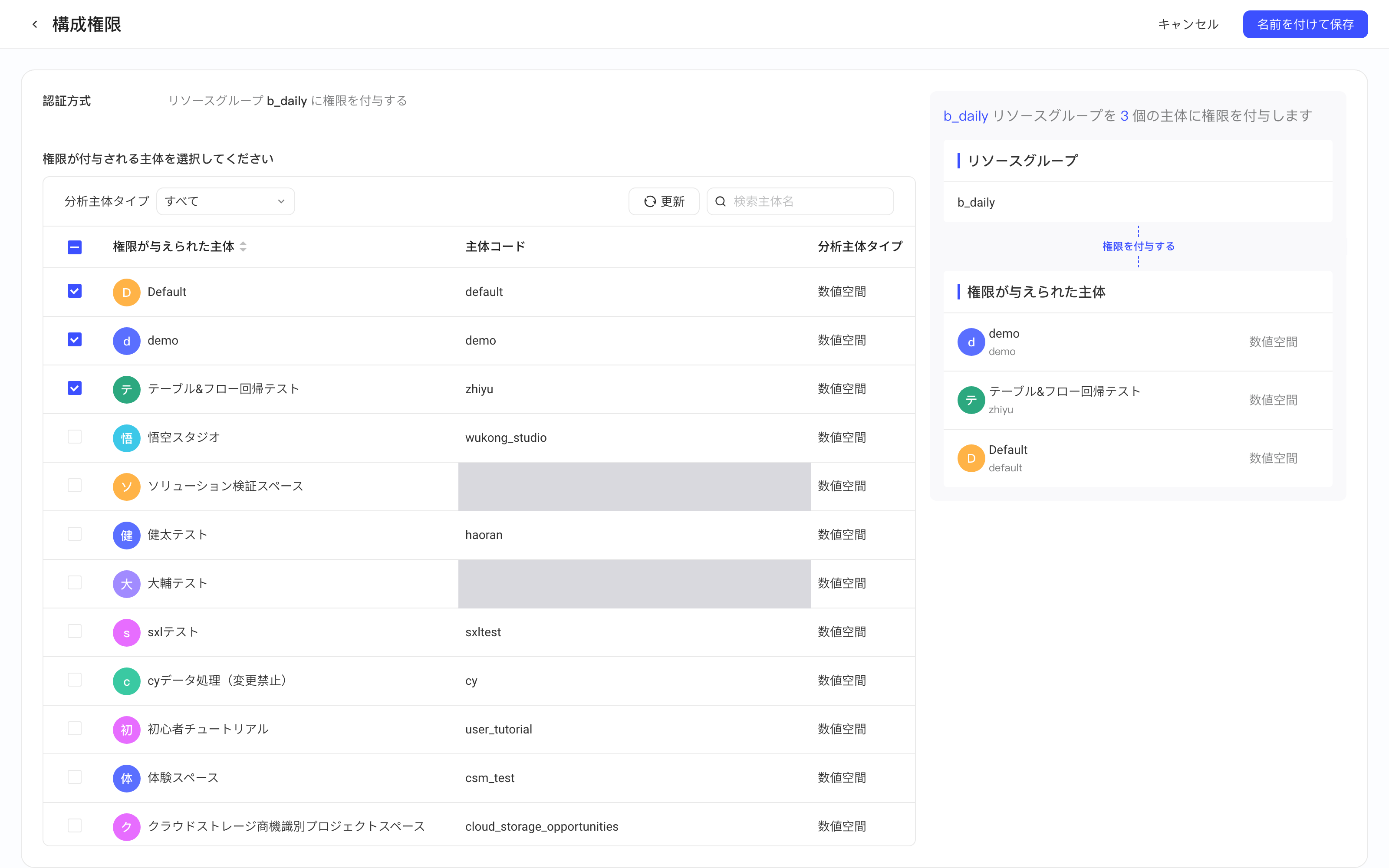The height and width of the screenshot is (868, 1389).
Task: Toggle the select-all header checkbox
Action: click(x=75, y=247)
